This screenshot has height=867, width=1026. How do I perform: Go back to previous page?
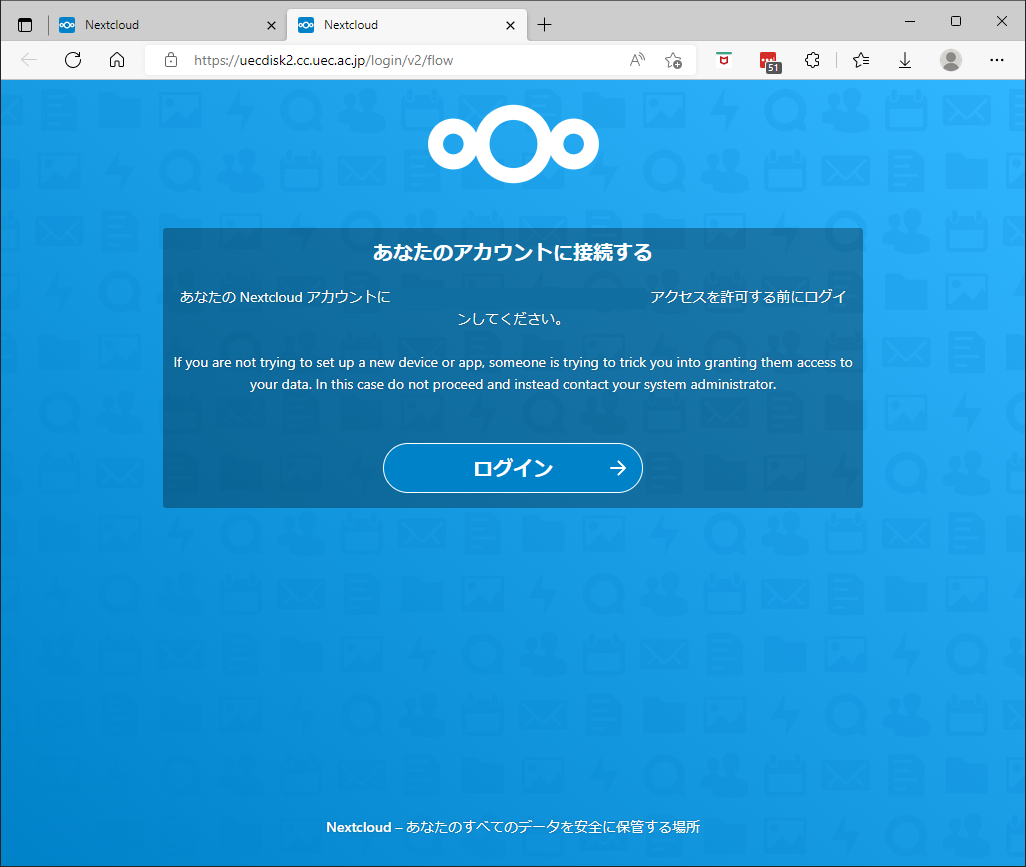click(x=29, y=60)
